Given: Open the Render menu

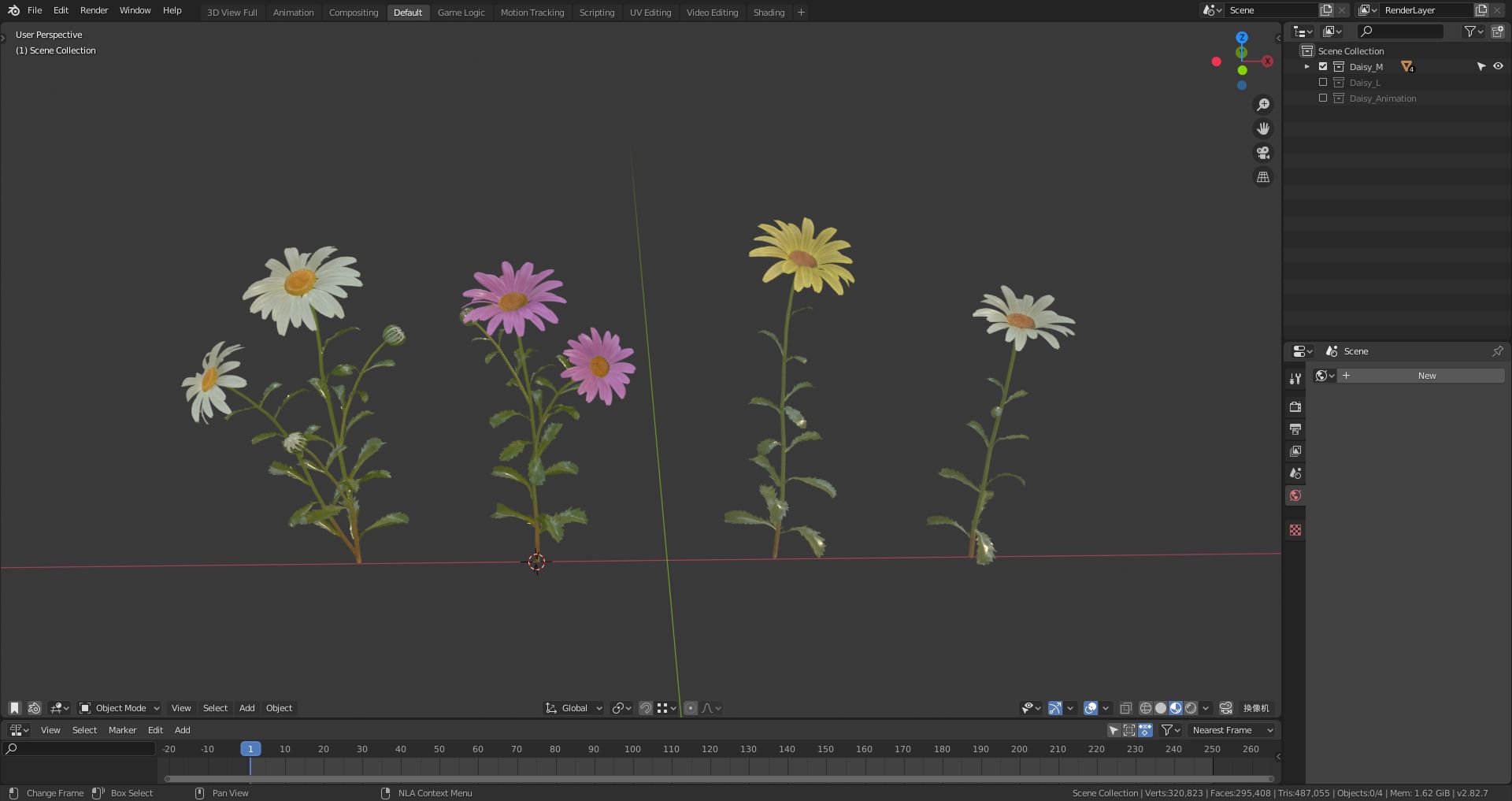Looking at the screenshot, I should pos(94,10).
